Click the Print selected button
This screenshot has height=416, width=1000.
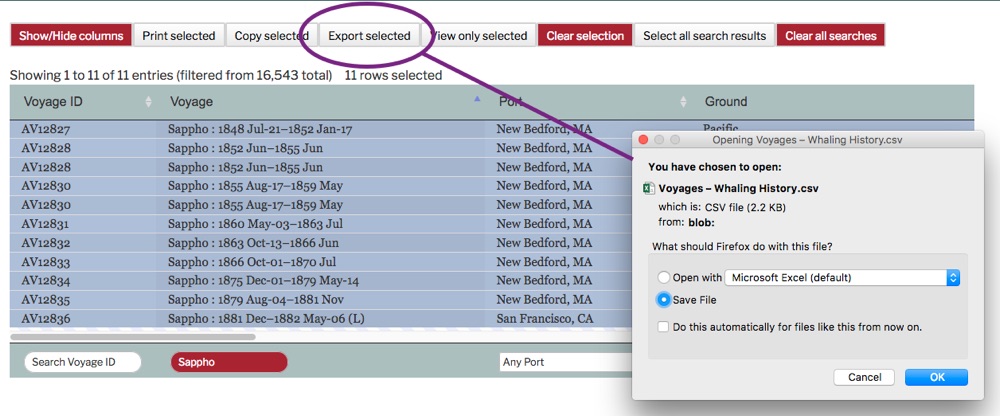[178, 36]
